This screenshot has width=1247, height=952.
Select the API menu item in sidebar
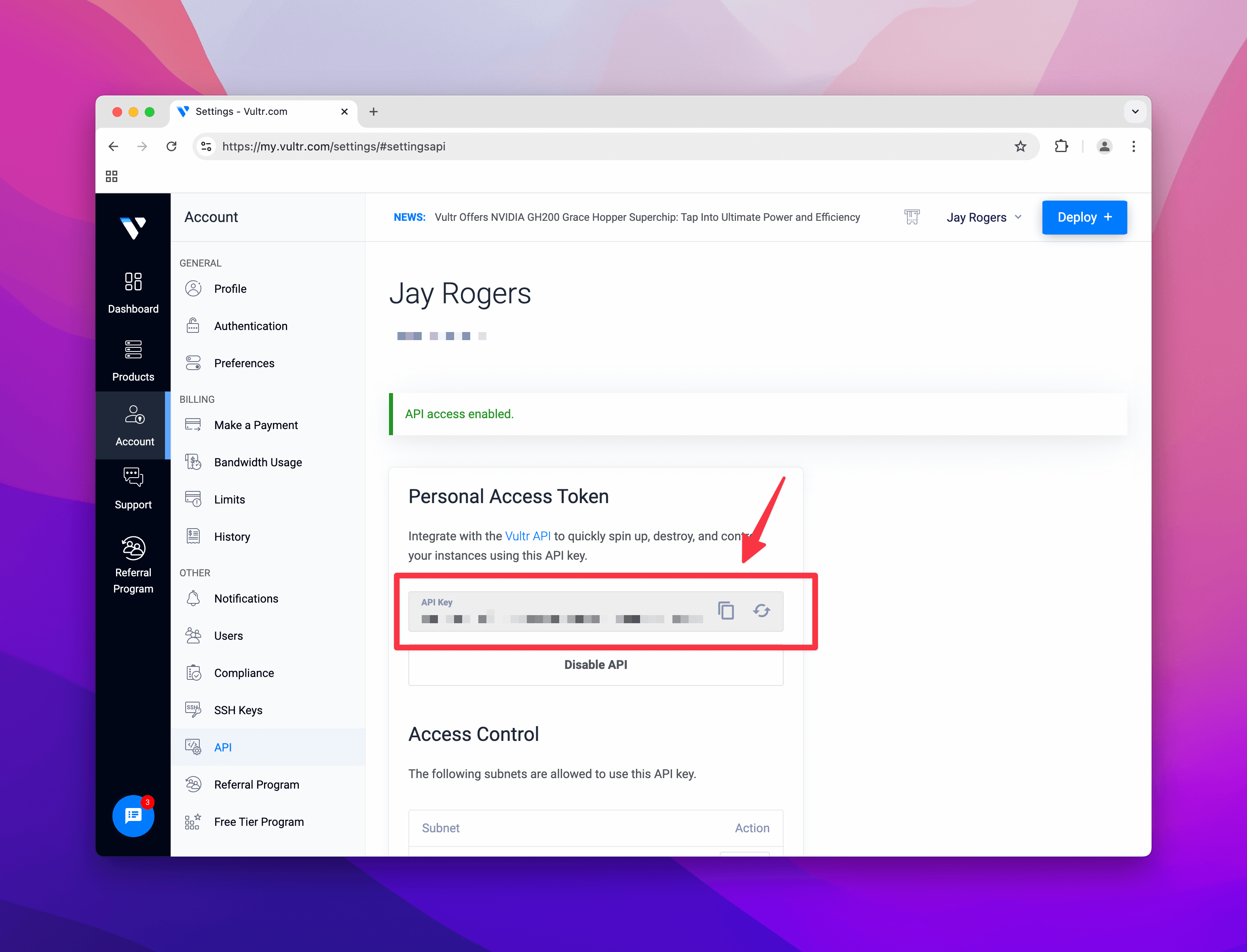225,747
